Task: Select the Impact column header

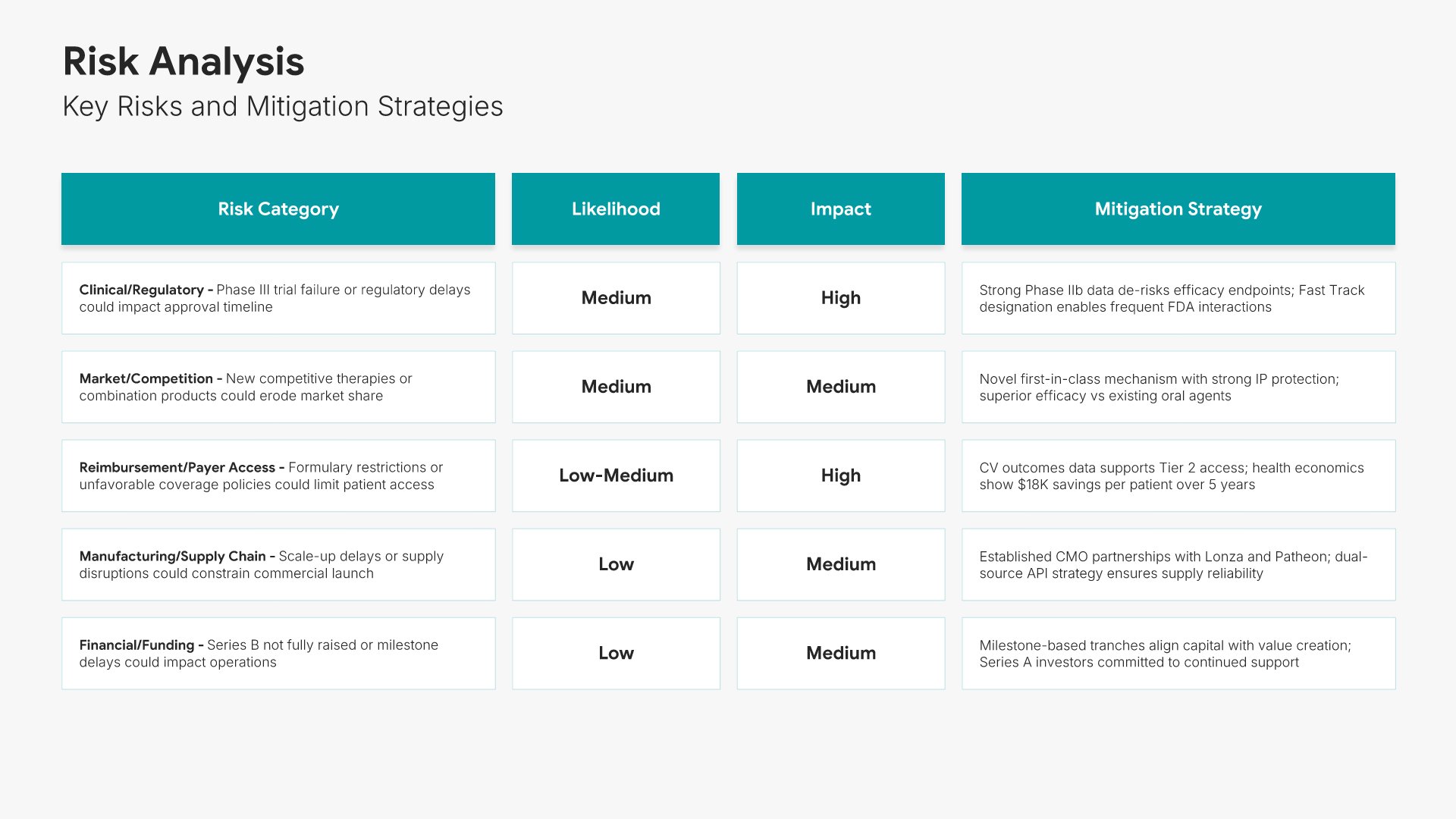Action: (x=840, y=209)
